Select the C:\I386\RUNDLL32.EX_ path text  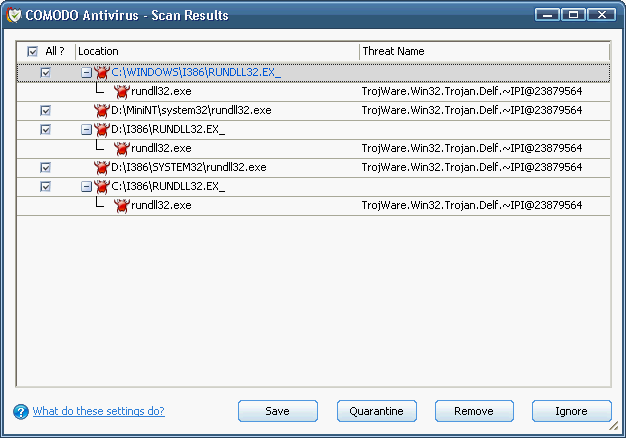[x=168, y=186]
